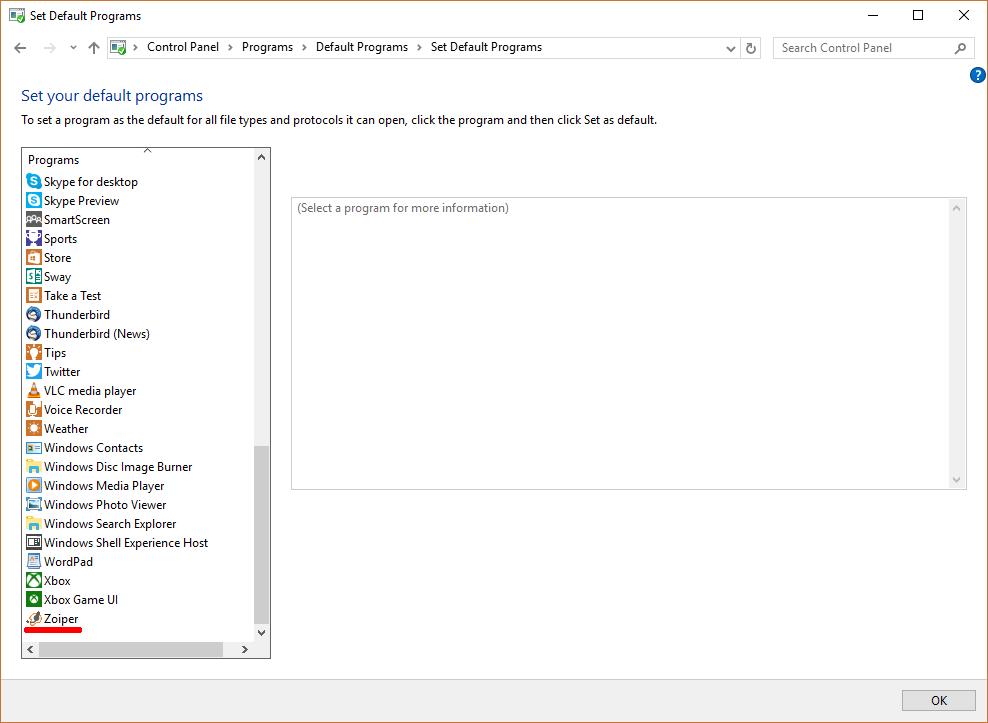The image size is (988, 723).
Task: Click the Windows Media Player icon
Action: (x=34, y=486)
